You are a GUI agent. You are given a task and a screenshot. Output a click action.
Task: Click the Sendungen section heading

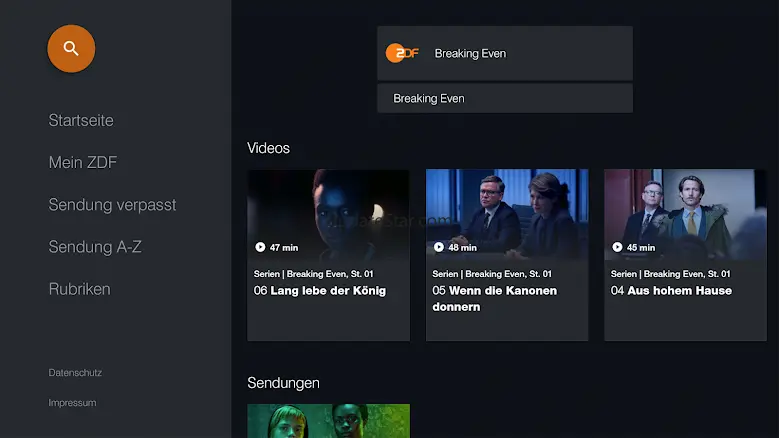(283, 383)
